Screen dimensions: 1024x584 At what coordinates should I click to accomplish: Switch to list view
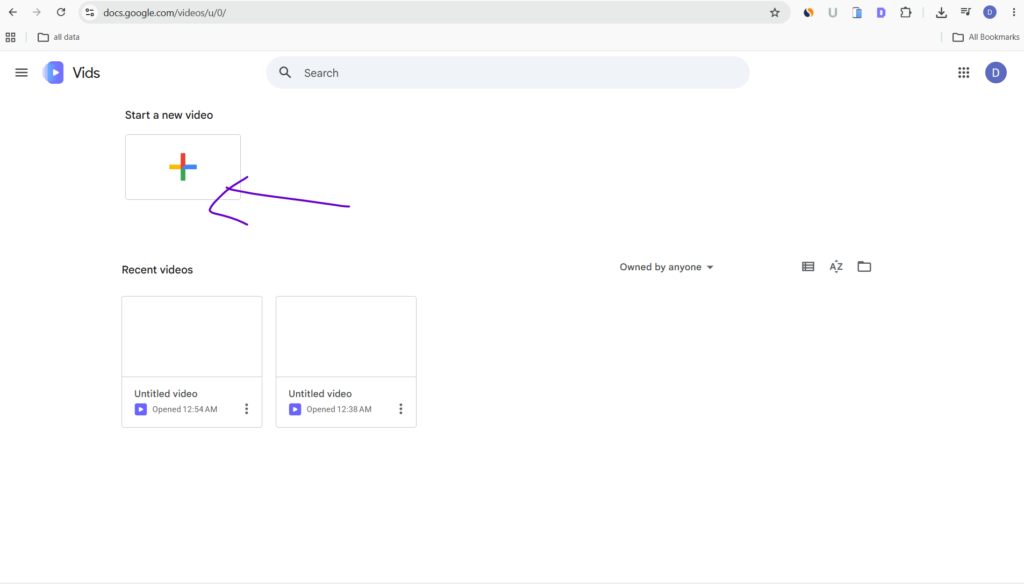click(808, 267)
